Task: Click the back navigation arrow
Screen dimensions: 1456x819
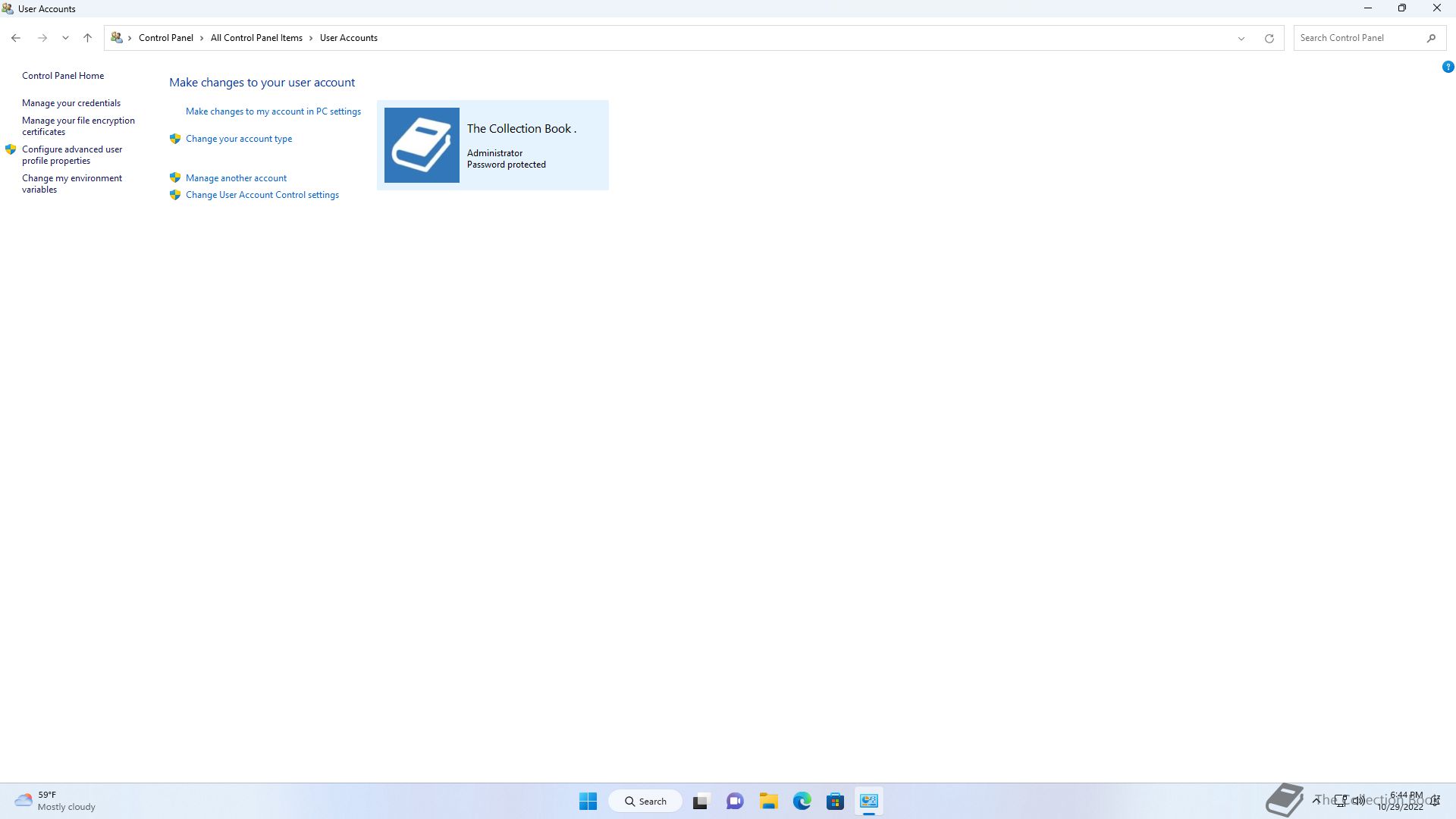Action: (x=16, y=38)
